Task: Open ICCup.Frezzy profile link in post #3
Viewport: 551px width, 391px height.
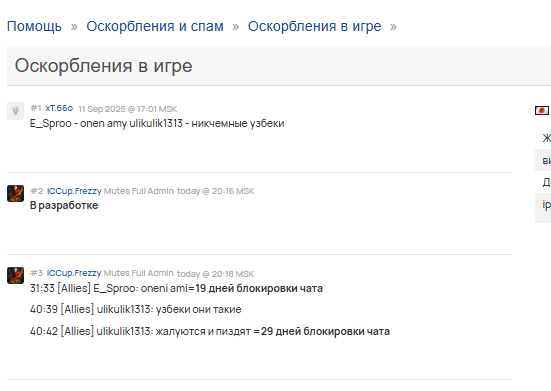Action: [74, 273]
